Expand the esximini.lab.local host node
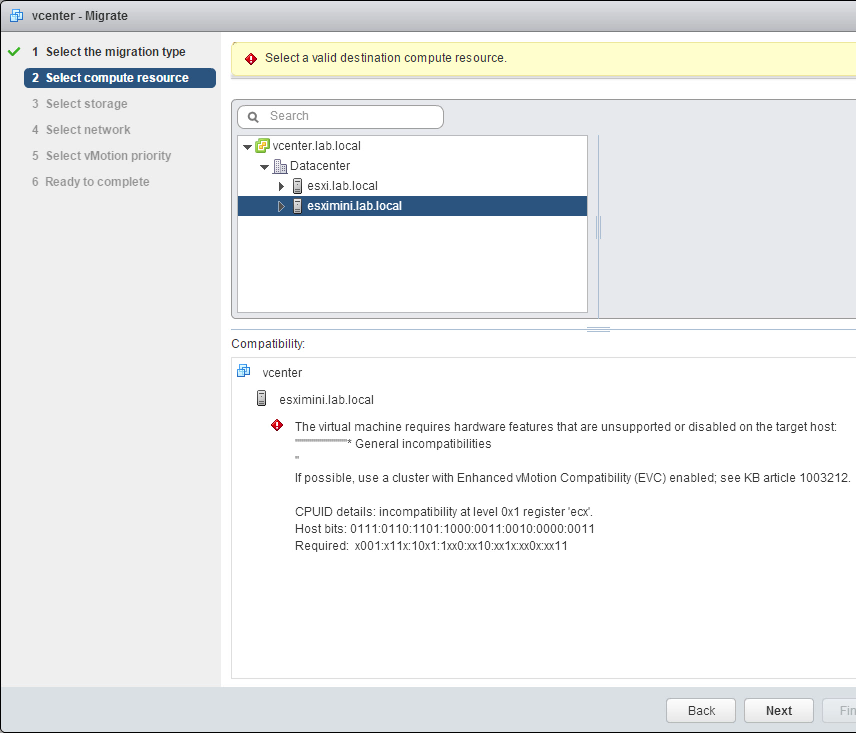This screenshot has height=733, width=856. pyautogui.click(x=282, y=206)
